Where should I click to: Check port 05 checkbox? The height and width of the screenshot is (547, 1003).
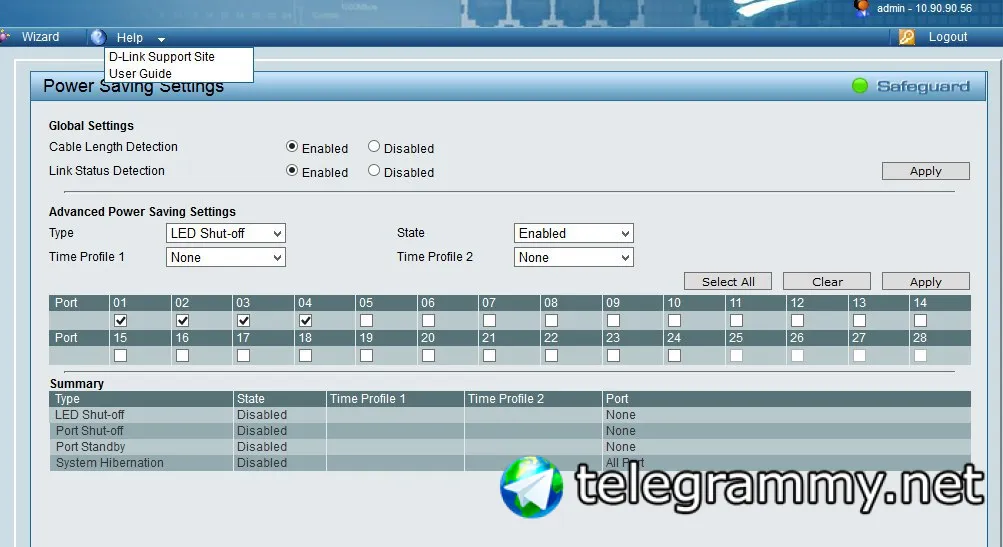click(x=367, y=320)
